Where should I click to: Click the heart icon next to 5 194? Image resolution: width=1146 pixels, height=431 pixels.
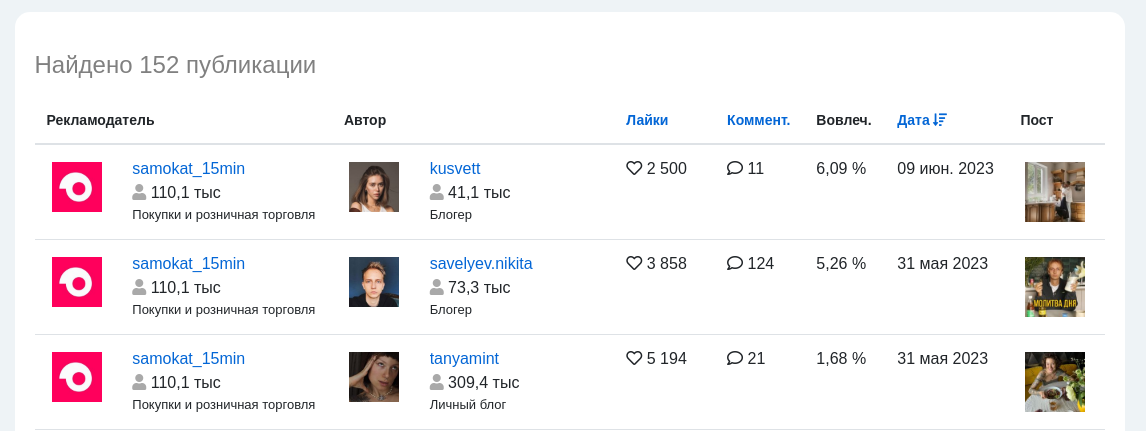point(634,359)
